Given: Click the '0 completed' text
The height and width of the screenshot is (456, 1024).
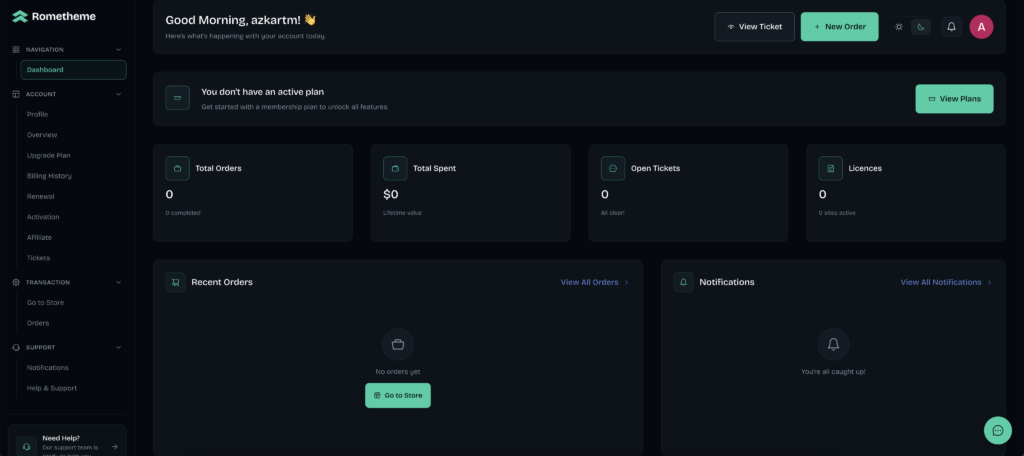Looking at the screenshot, I should [x=183, y=213].
